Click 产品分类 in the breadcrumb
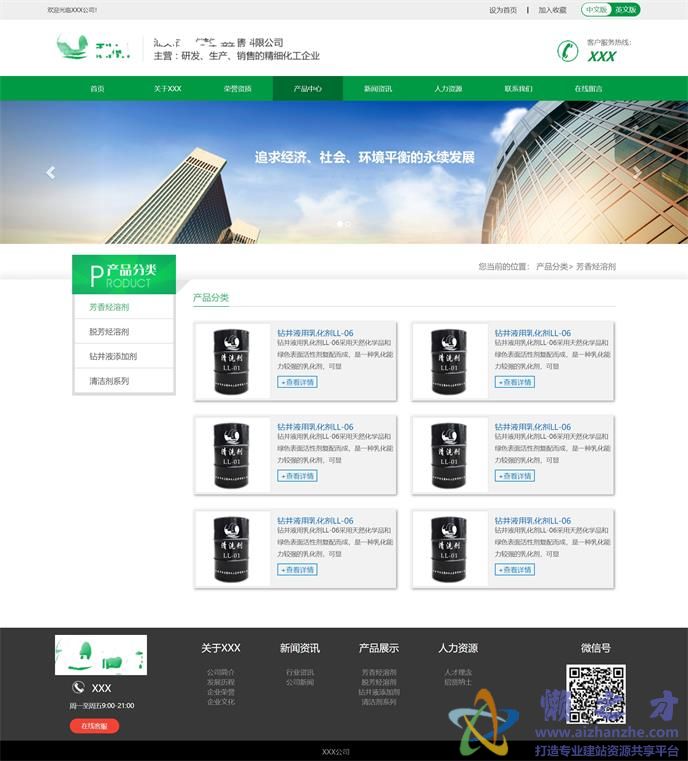The image size is (688, 761). coord(552,266)
